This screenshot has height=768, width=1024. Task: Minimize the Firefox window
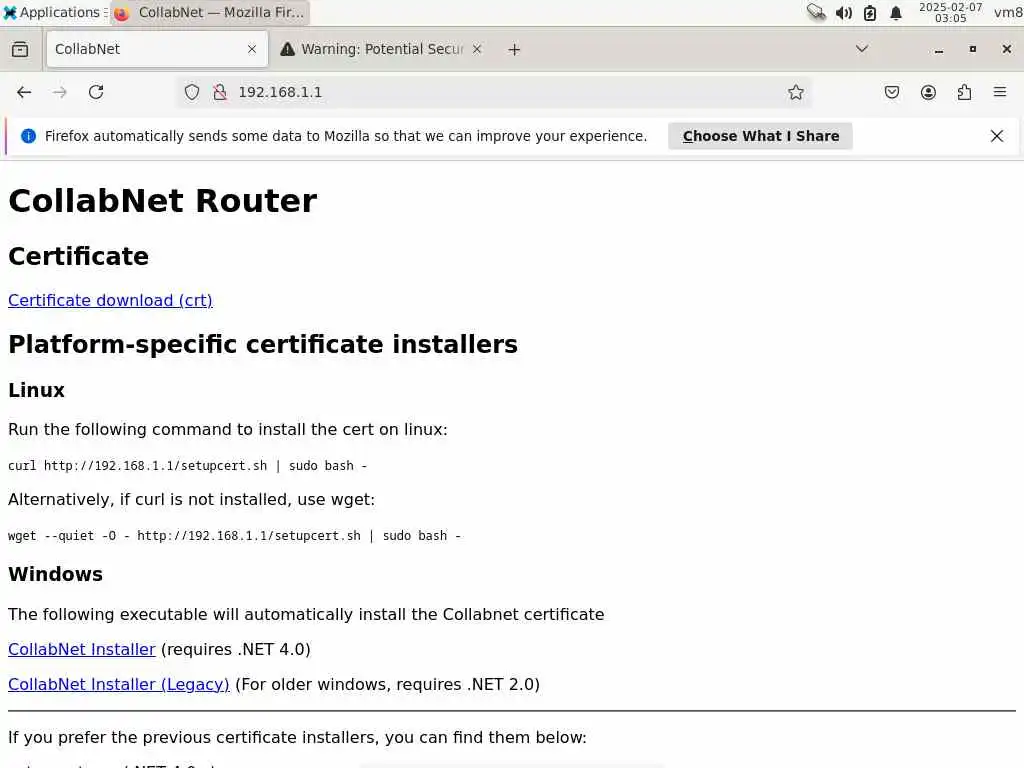click(938, 50)
